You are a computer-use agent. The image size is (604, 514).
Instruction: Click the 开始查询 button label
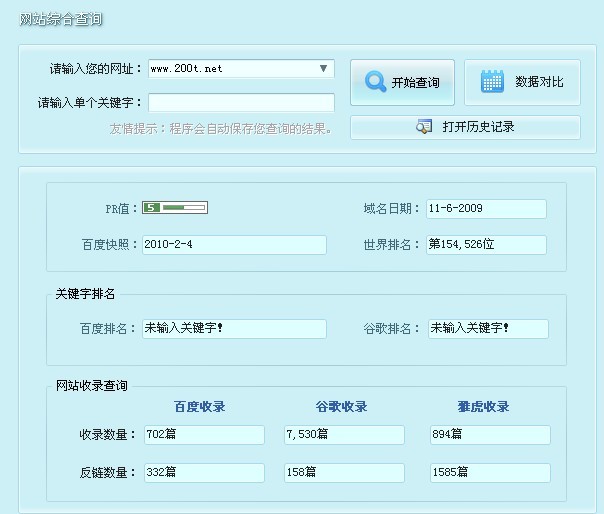[415, 82]
